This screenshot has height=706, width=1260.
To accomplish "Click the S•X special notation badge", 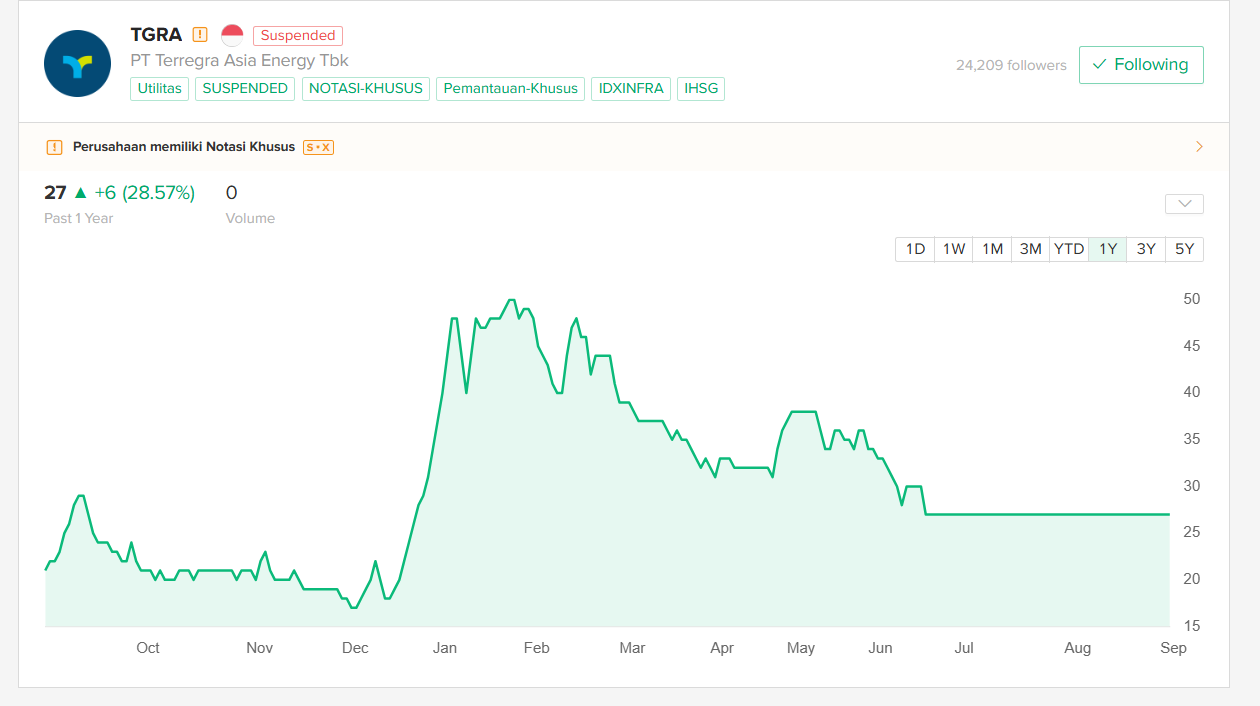I will pyautogui.click(x=318, y=147).
